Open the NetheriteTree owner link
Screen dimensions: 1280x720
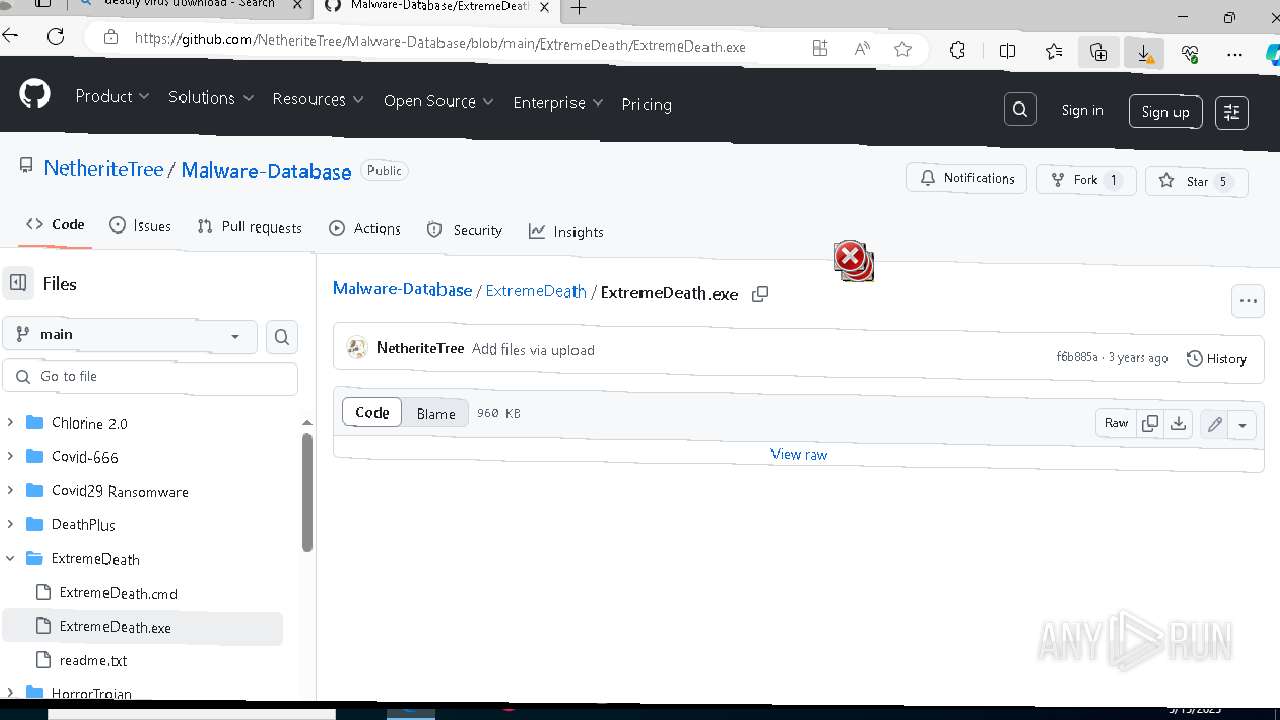click(x=103, y=169)
